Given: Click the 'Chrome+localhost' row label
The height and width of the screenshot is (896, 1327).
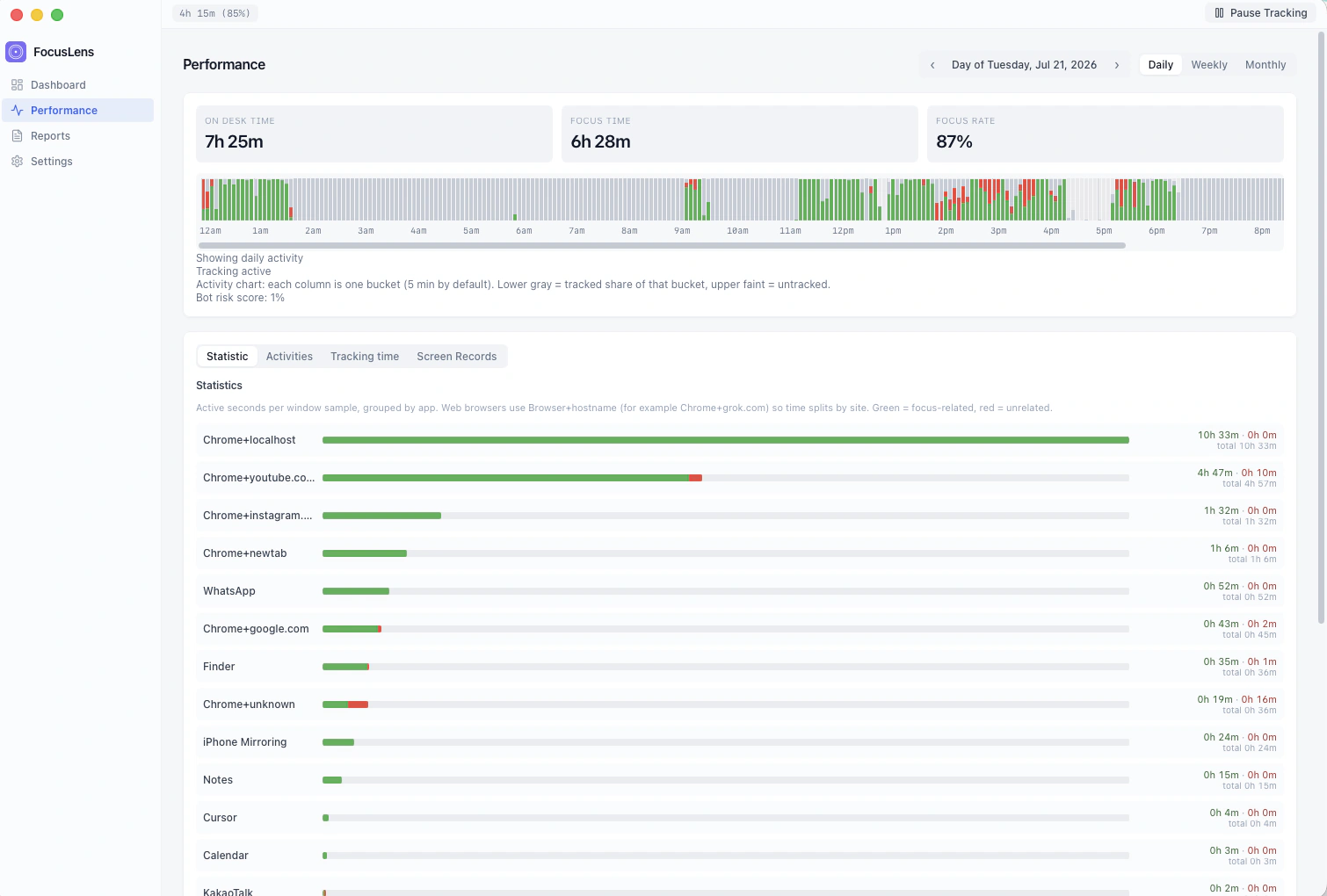Looking at the screenshot, I should click(250, 440).
